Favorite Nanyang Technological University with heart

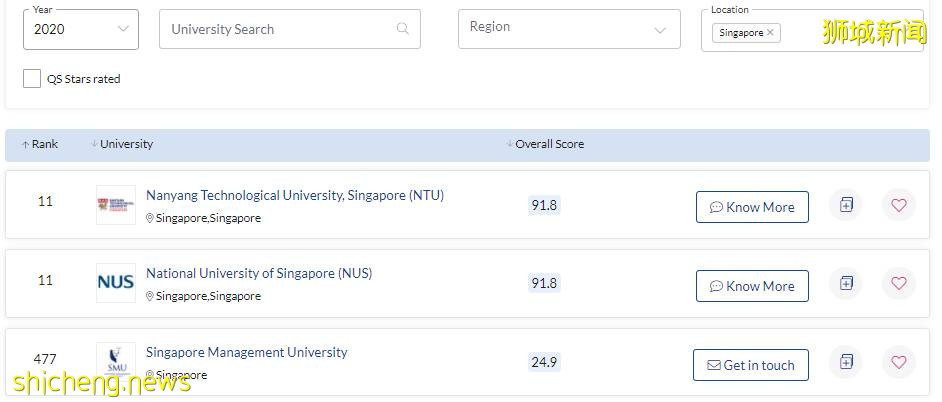898,205
